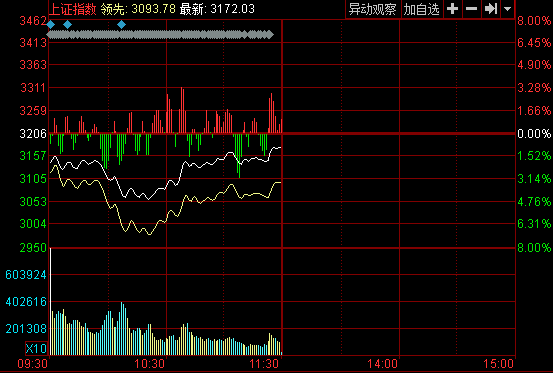The height and width of the screenshot is (373, 553).
Task: Click the plus zoom-in icon
Action: 452,9
